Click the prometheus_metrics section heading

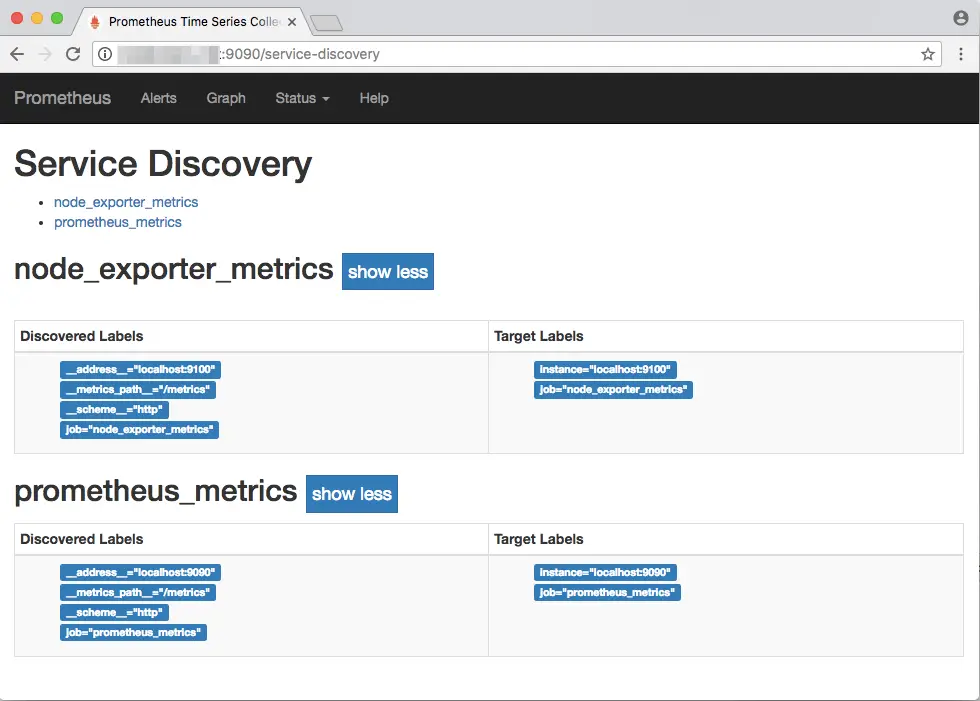[156, 491]
